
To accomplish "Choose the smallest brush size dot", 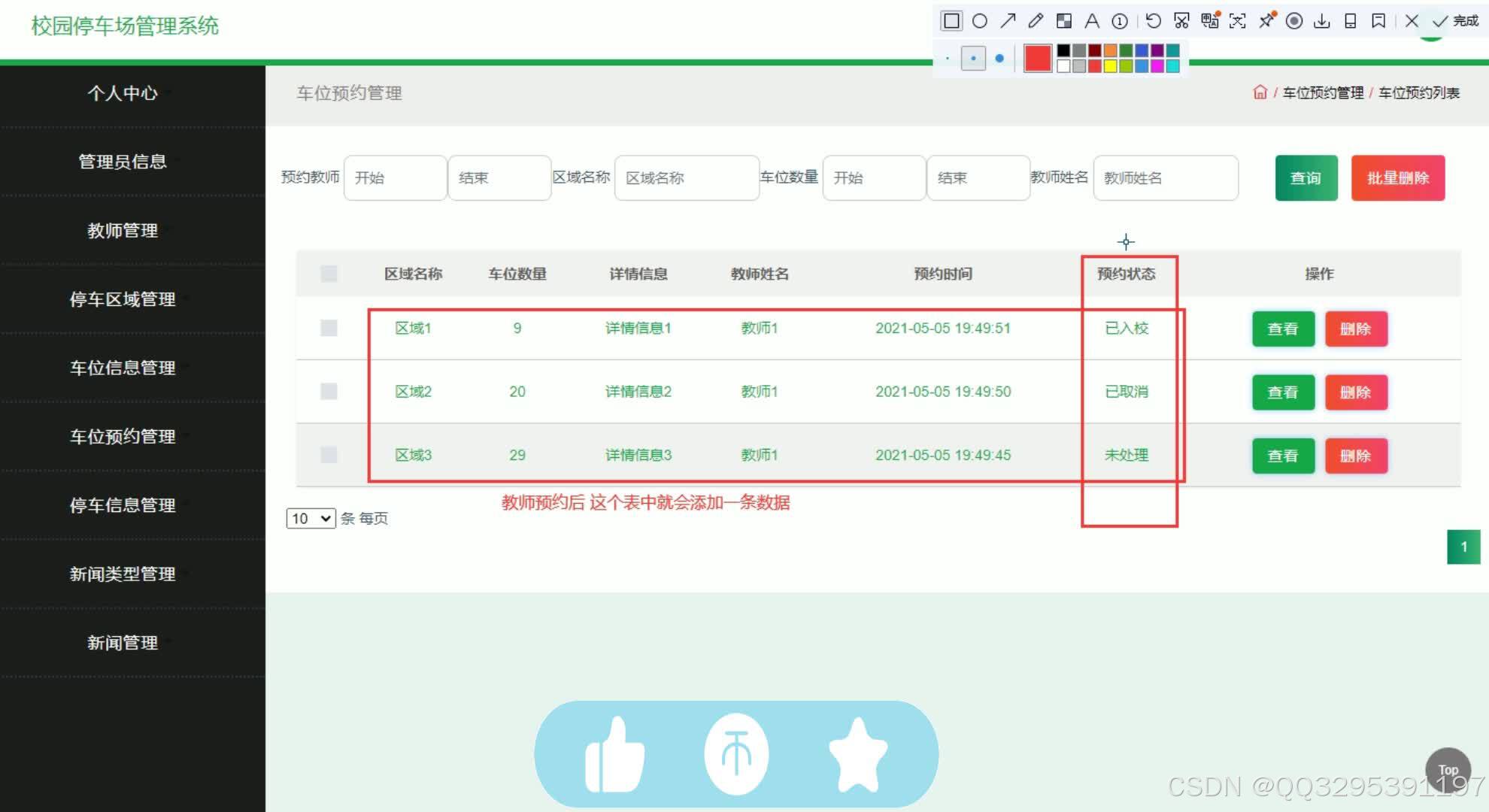I will [948, 58].
